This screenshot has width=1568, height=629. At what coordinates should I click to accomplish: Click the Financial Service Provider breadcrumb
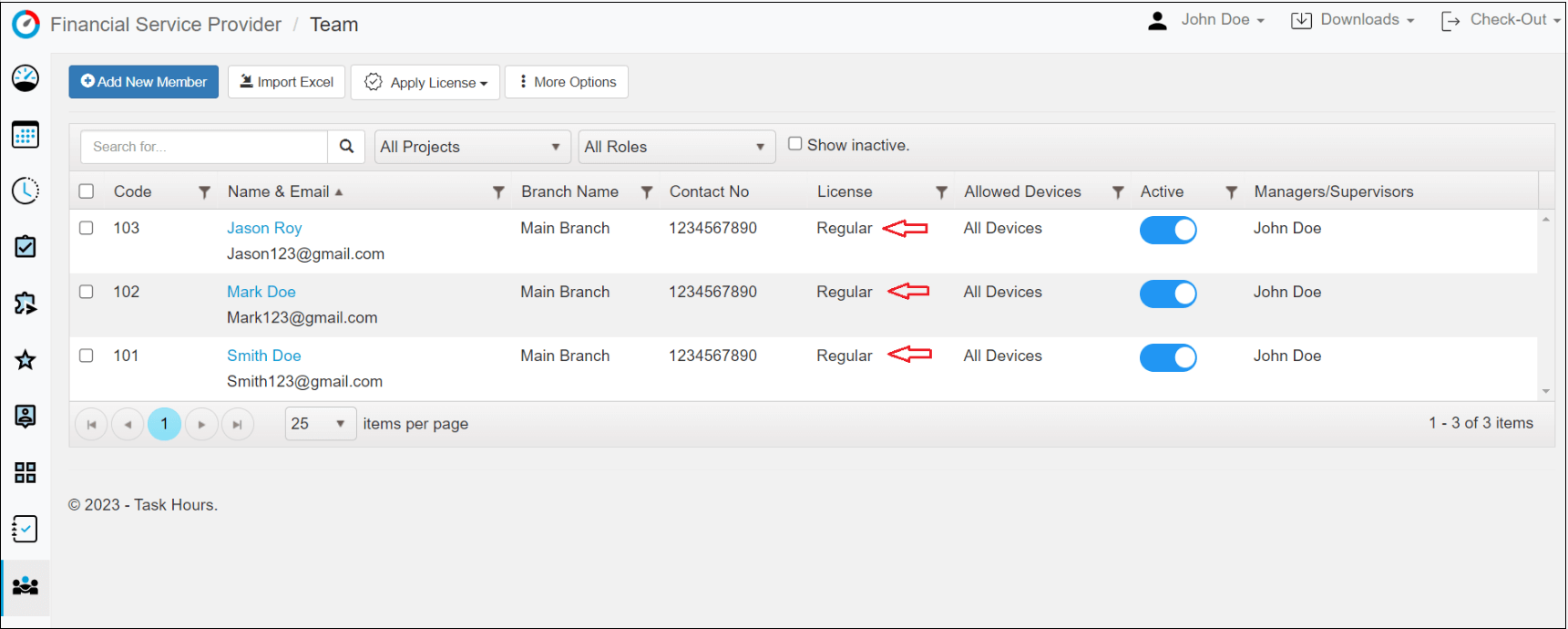tap(166, 25)
